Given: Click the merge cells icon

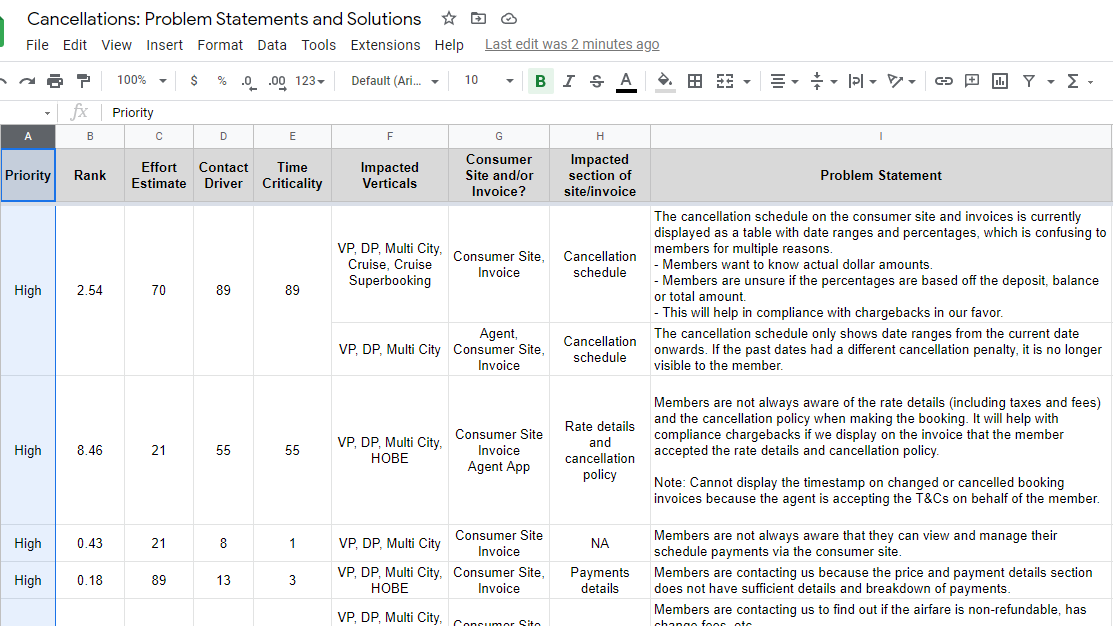Looking at the screenshot, I should pos(725,81).
